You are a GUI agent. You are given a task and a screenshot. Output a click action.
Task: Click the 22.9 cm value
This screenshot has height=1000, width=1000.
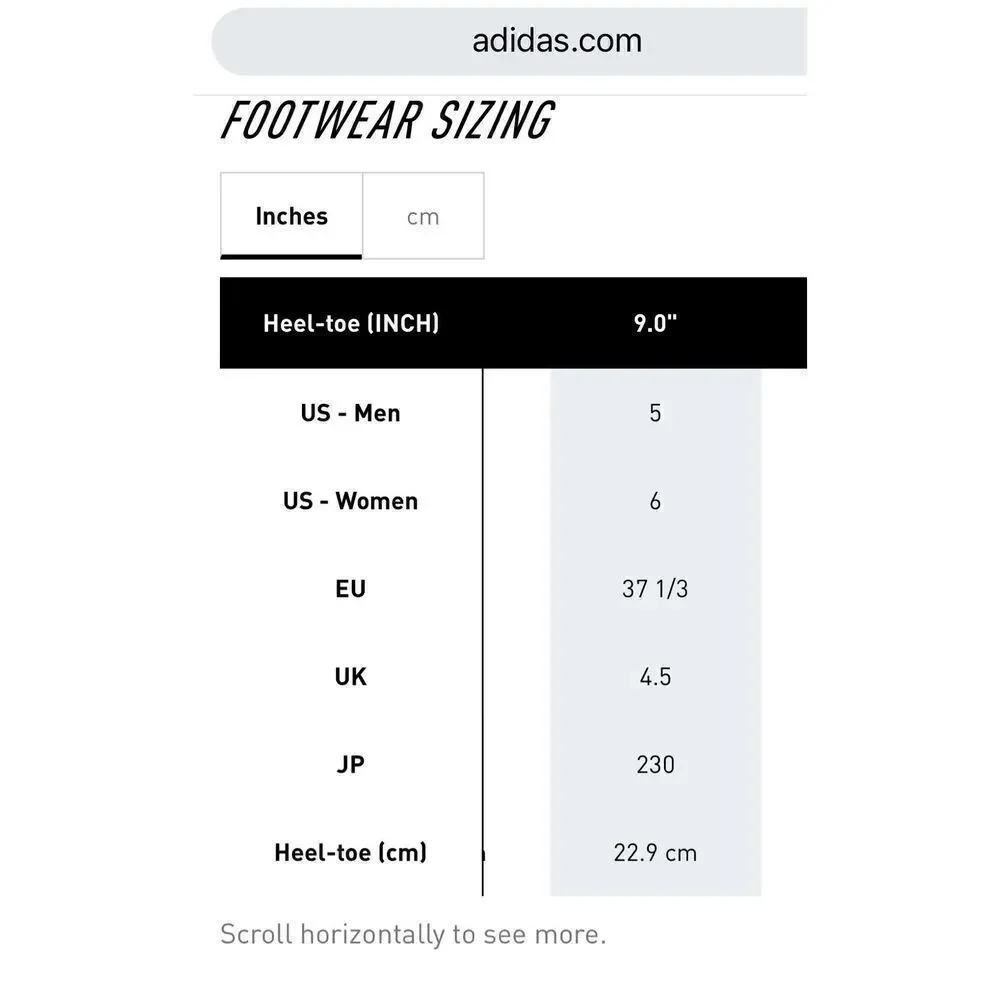(656, 853)
